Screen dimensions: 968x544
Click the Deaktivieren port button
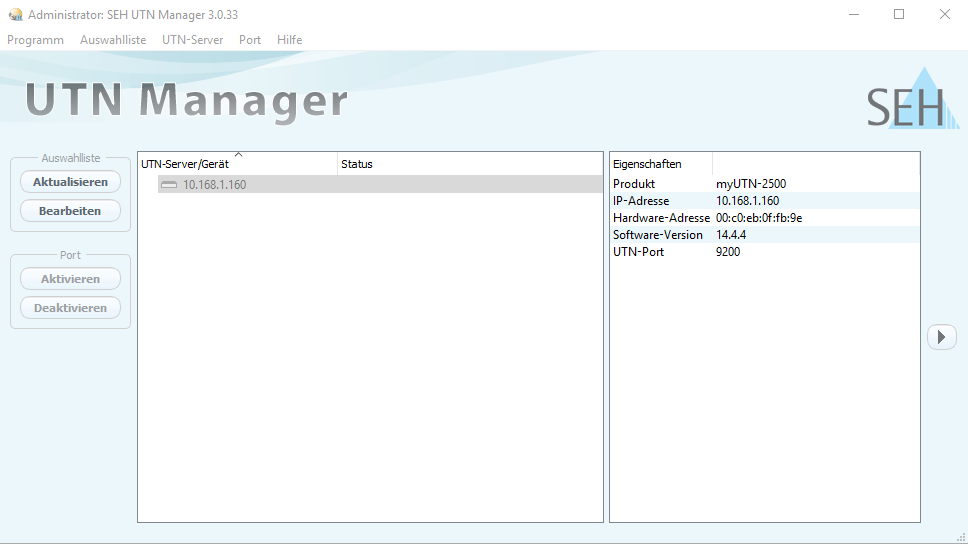[x=70, y=308]
